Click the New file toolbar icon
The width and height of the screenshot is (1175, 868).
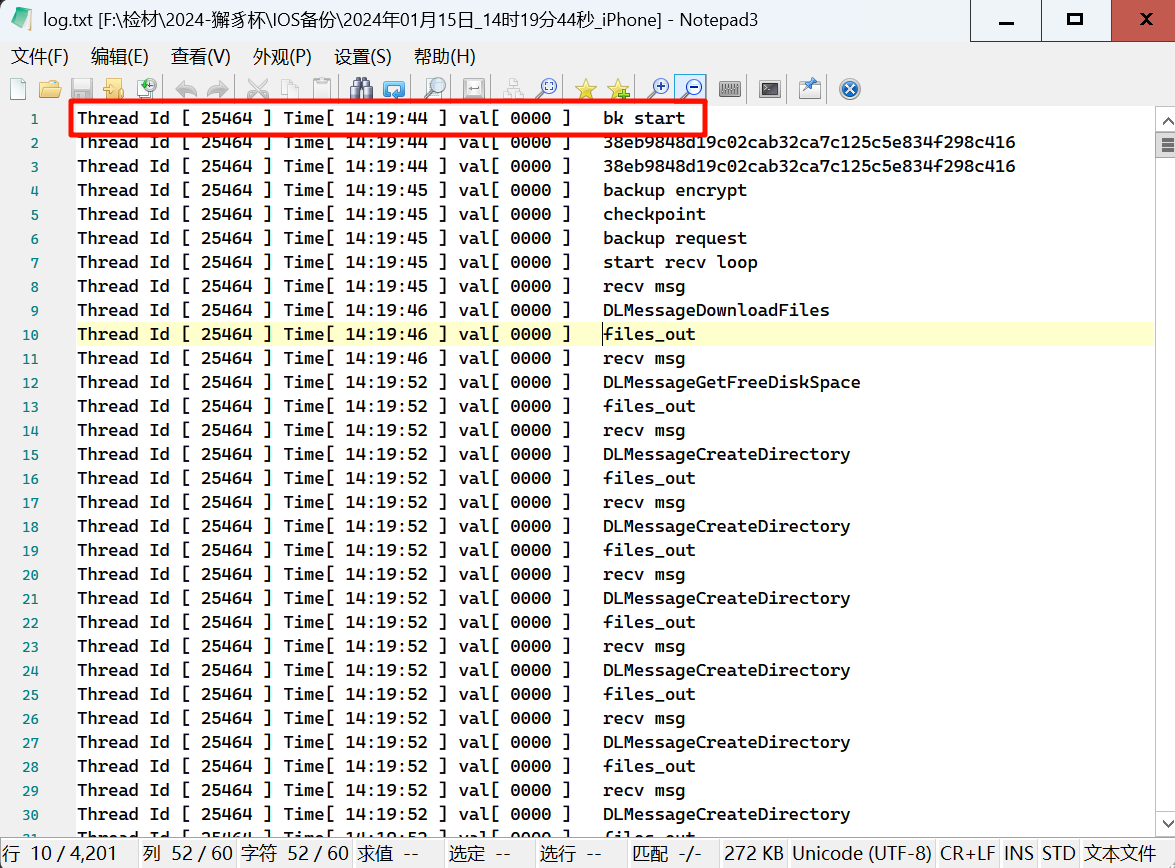[x=18, y=89]
